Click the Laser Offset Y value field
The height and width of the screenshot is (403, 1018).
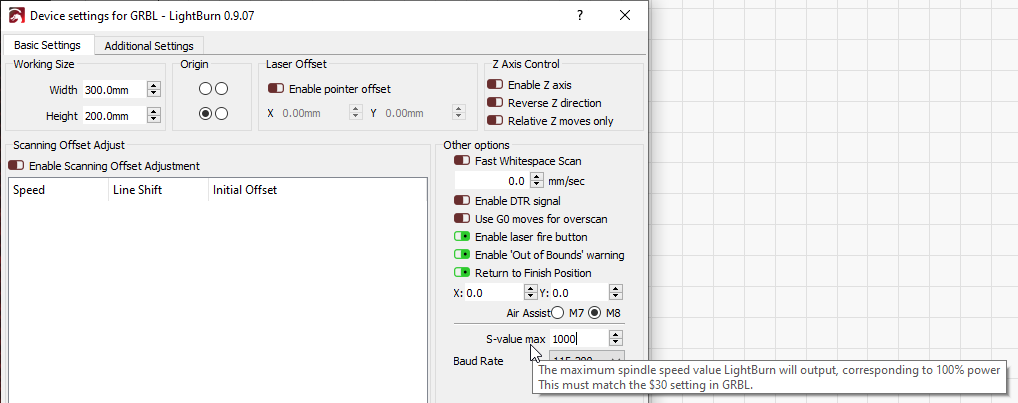(x=417, y=113)
